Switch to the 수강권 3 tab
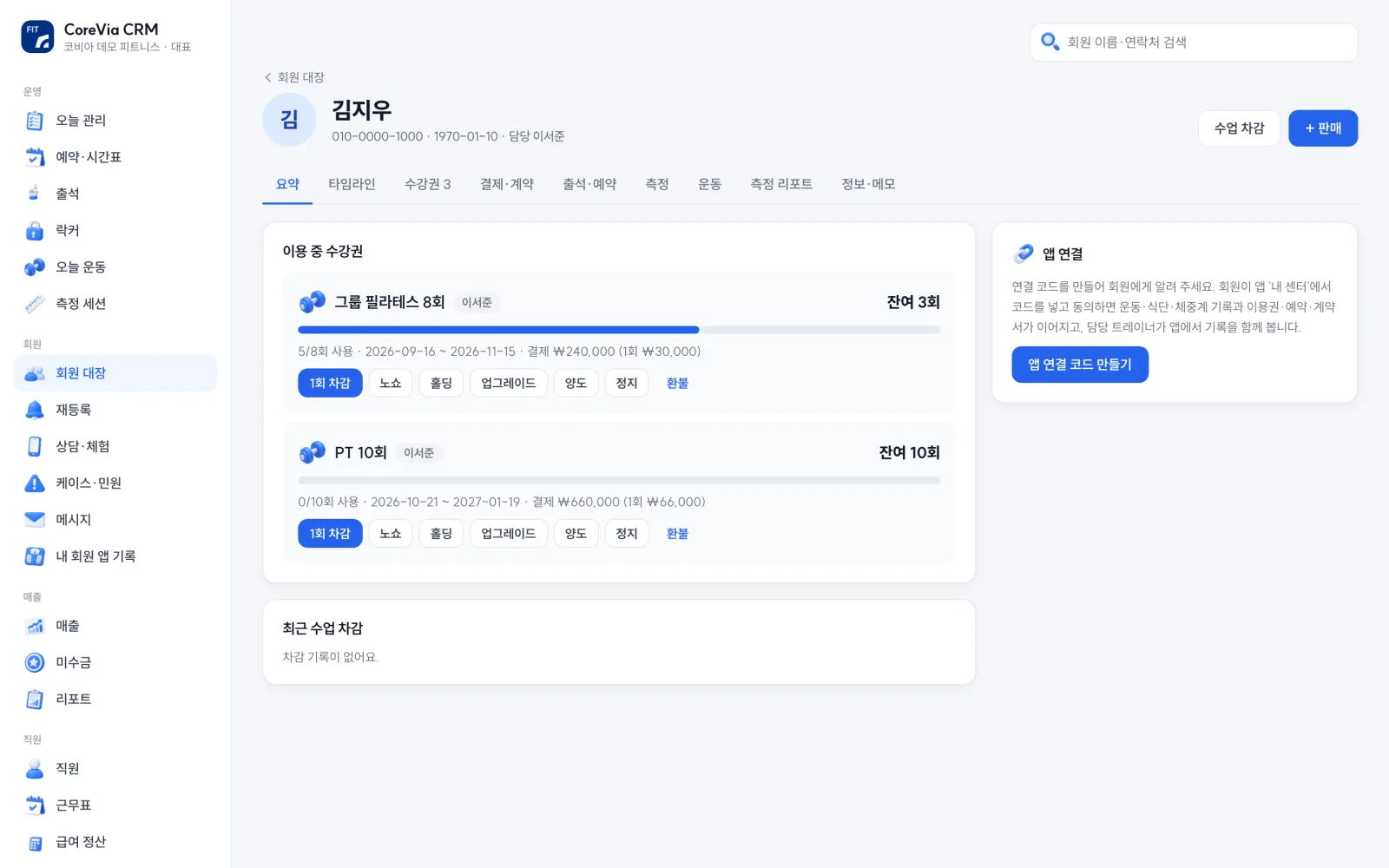The image size is (1389, 868). (428, 184)
